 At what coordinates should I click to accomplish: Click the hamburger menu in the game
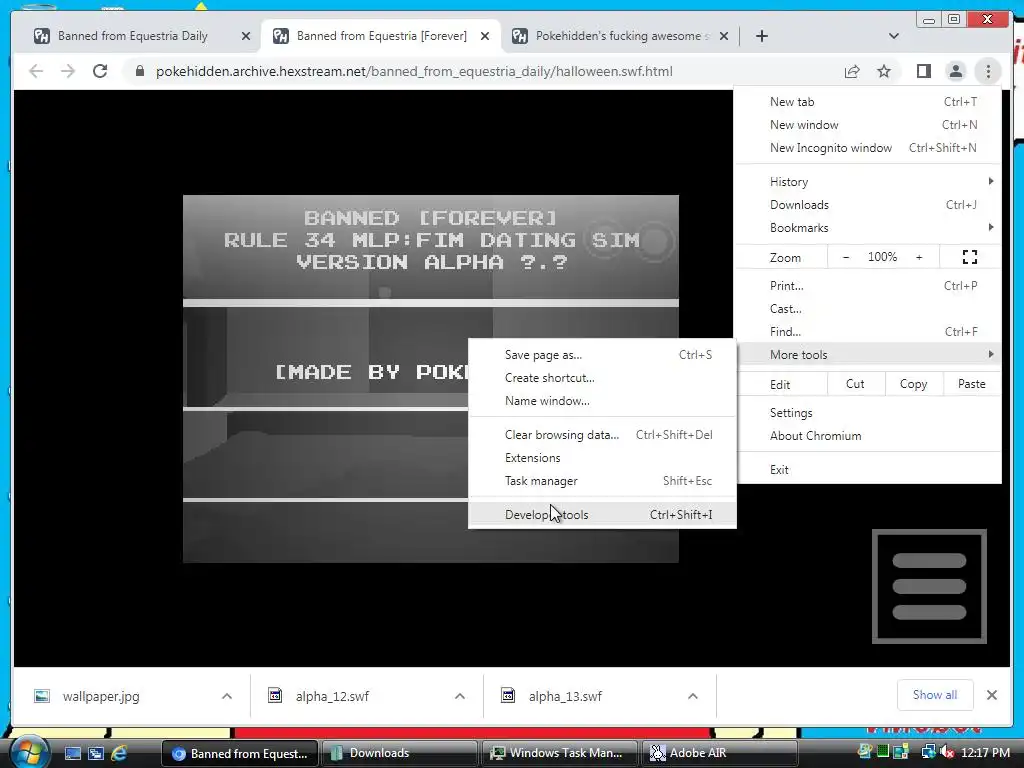click(929, 586)
